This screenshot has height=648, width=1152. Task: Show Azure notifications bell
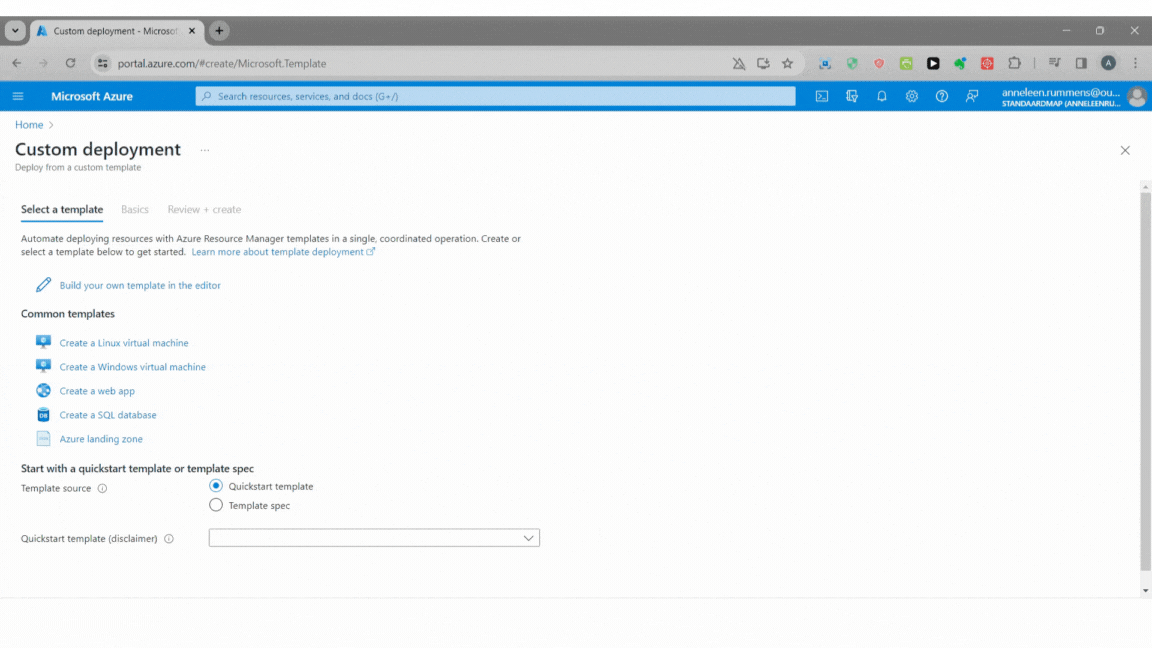click(x=882, y=96)
